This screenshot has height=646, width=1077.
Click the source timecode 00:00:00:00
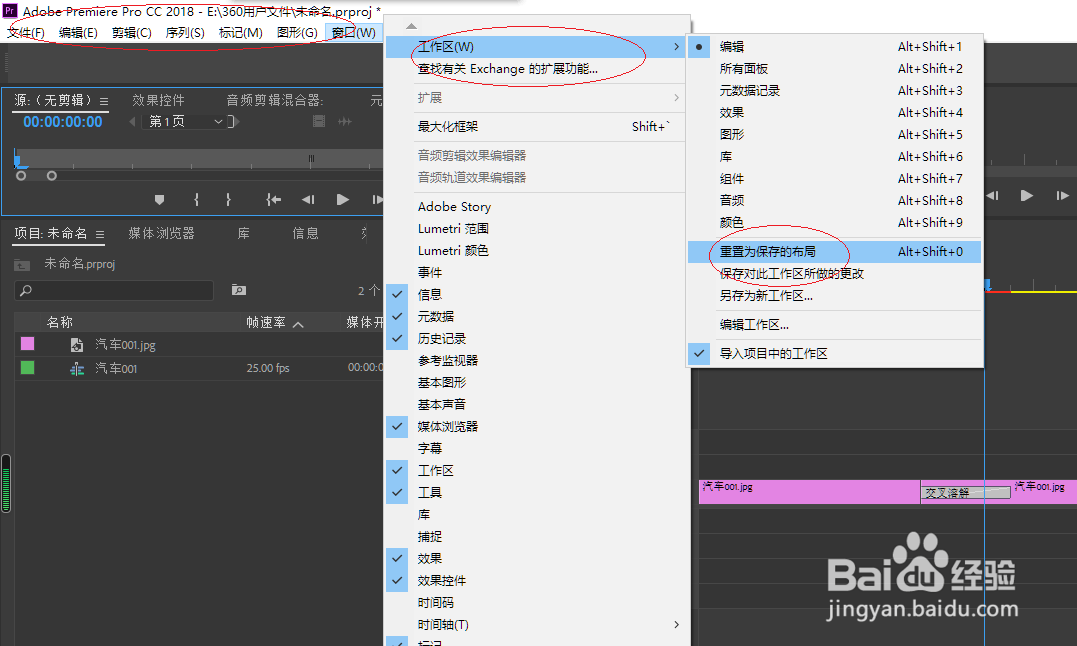coord(63,122)
